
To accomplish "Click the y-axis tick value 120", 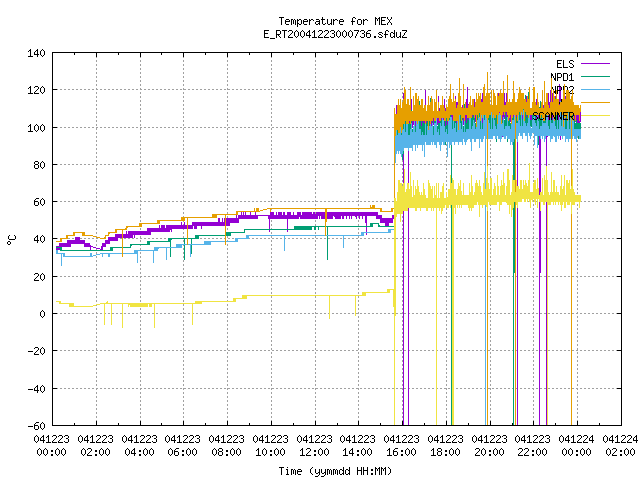I will 36,90.
